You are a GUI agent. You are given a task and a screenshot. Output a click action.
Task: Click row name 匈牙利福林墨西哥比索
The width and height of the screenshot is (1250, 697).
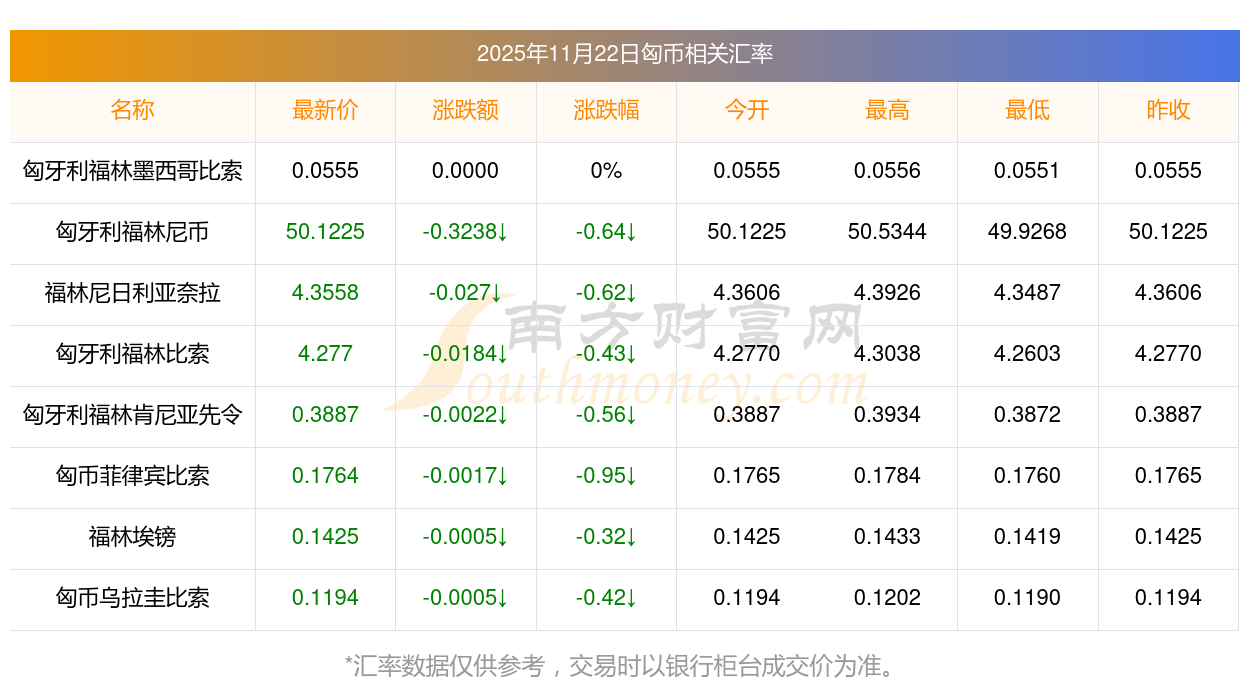[x=133, y=171]
